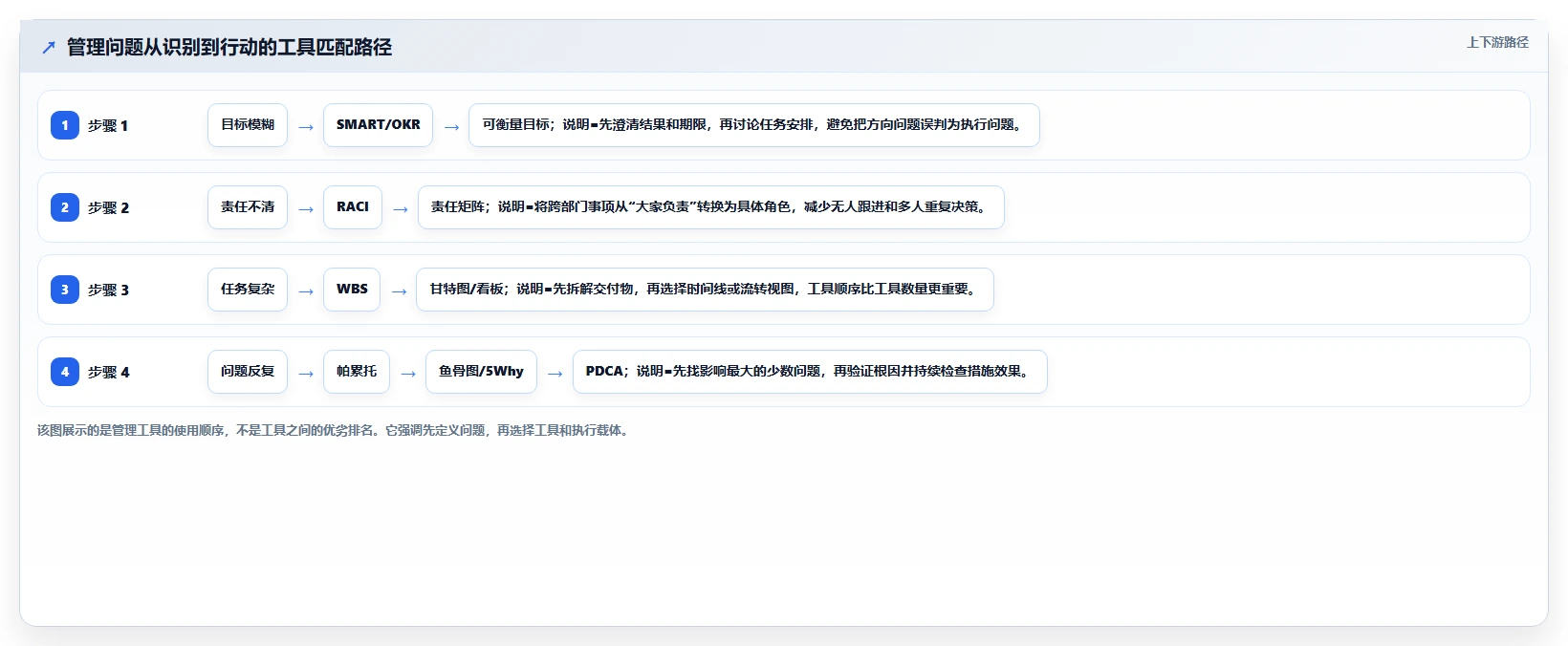This screenshot has width=1568, height=646.
Task: Select the RACI box
Action: click(353, 207)
